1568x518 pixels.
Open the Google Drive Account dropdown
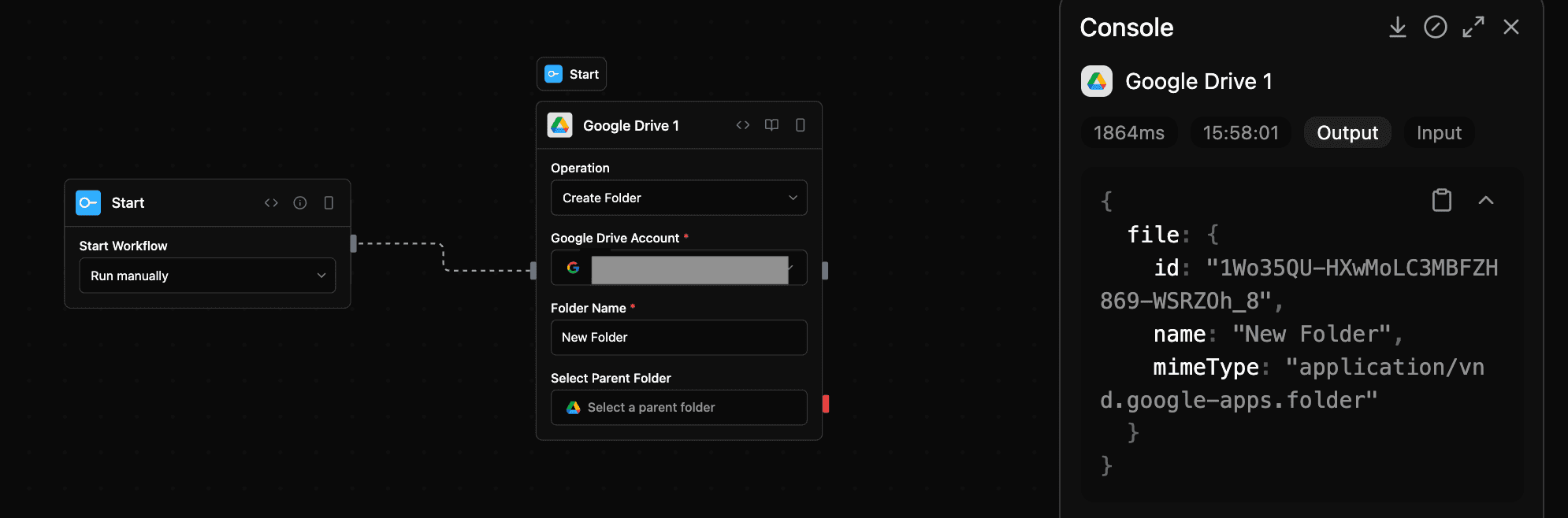(678, 268)
